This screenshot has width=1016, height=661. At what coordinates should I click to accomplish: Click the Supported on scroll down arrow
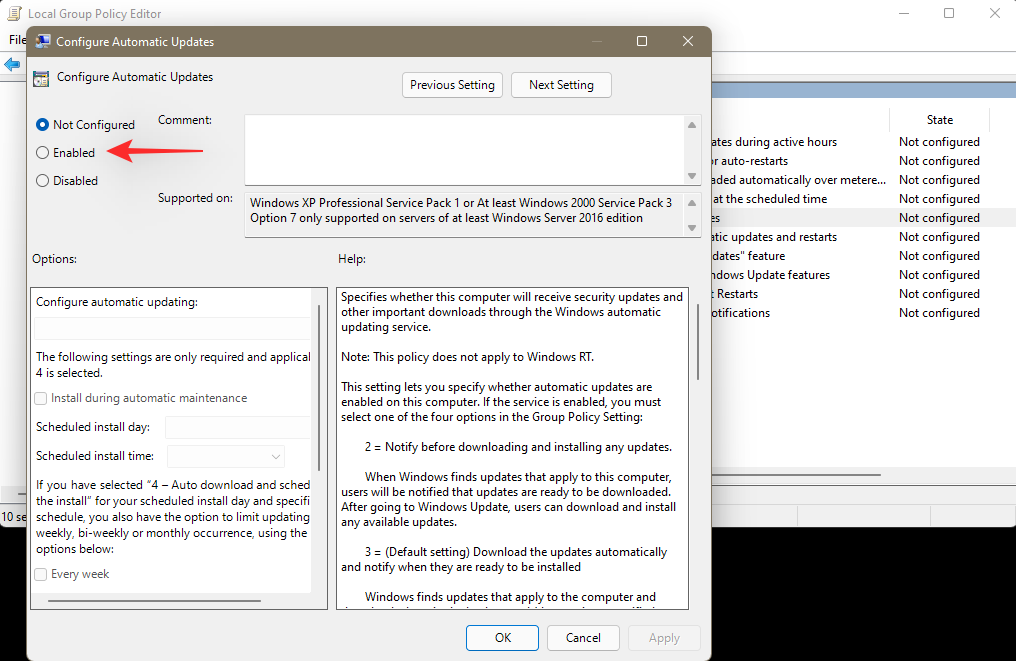[x=693, y=228]
